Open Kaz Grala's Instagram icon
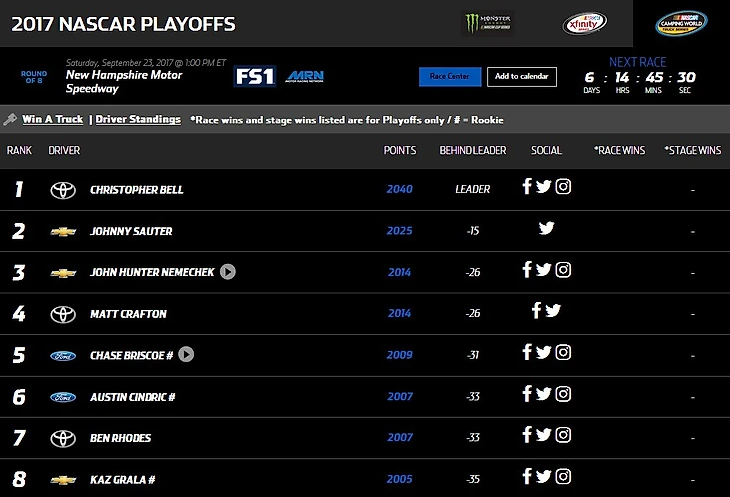The image size is (730, 497). click(x=563, y=477)
